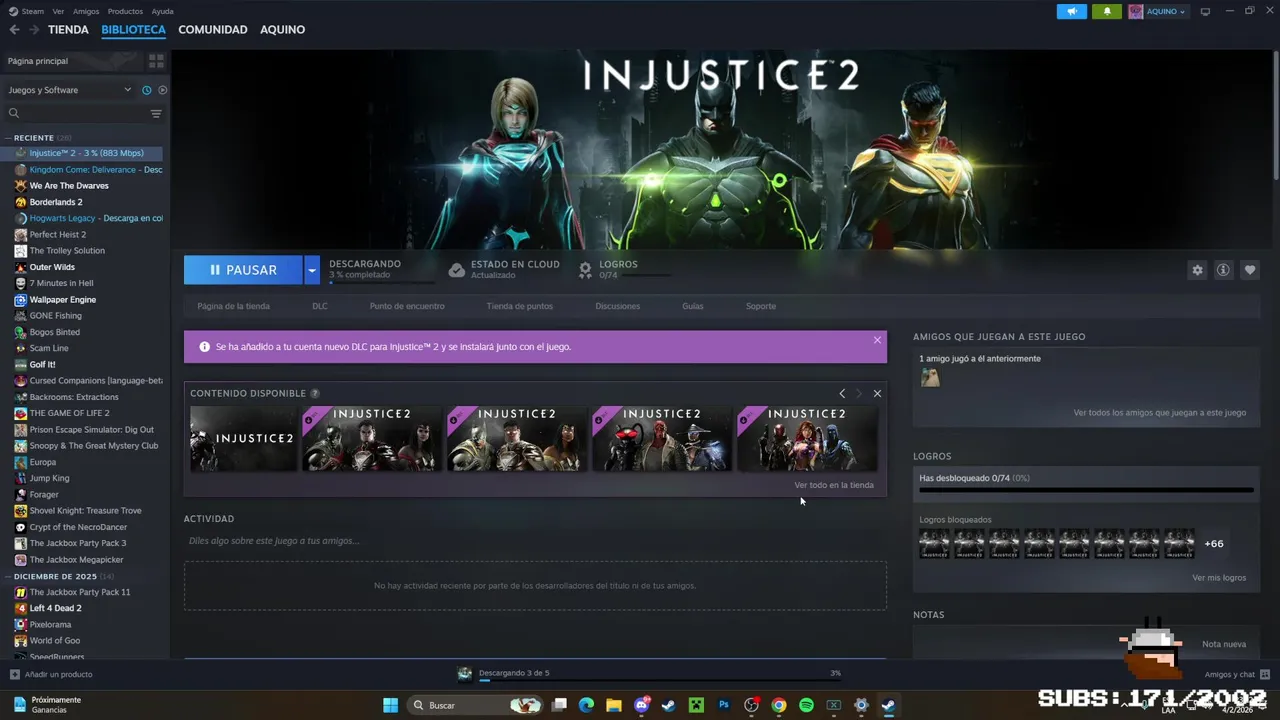Select Wallpaper Engine in library list
1280x720 pixels.
(63, 300)
